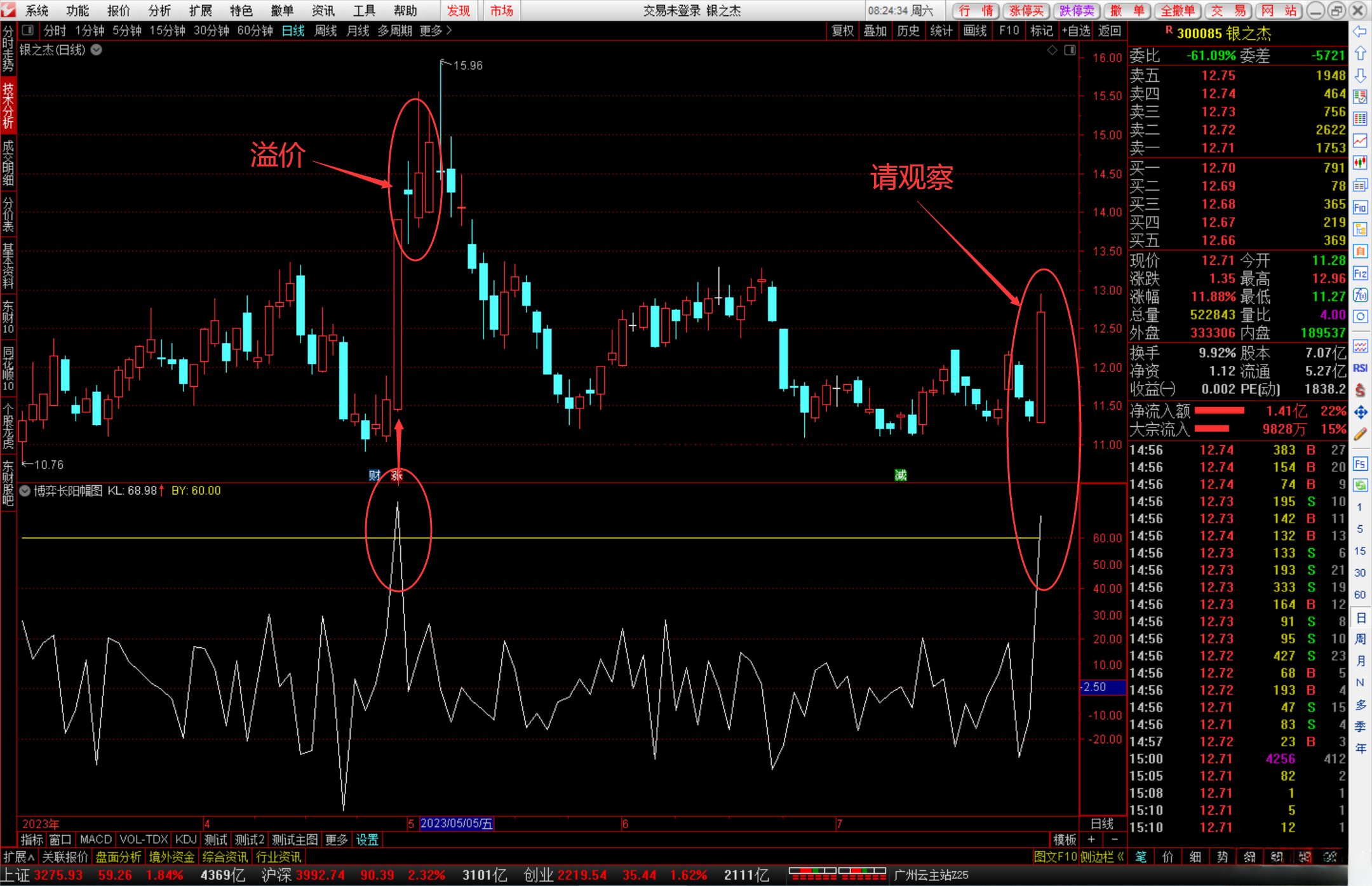Click the 复权 button
1372x886 pixels.
pos(843,30)
